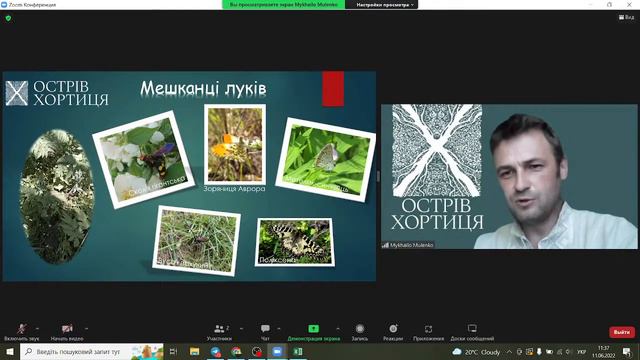
Task: Click the oval tree foliage photo
Action: (x=57, y=197)
